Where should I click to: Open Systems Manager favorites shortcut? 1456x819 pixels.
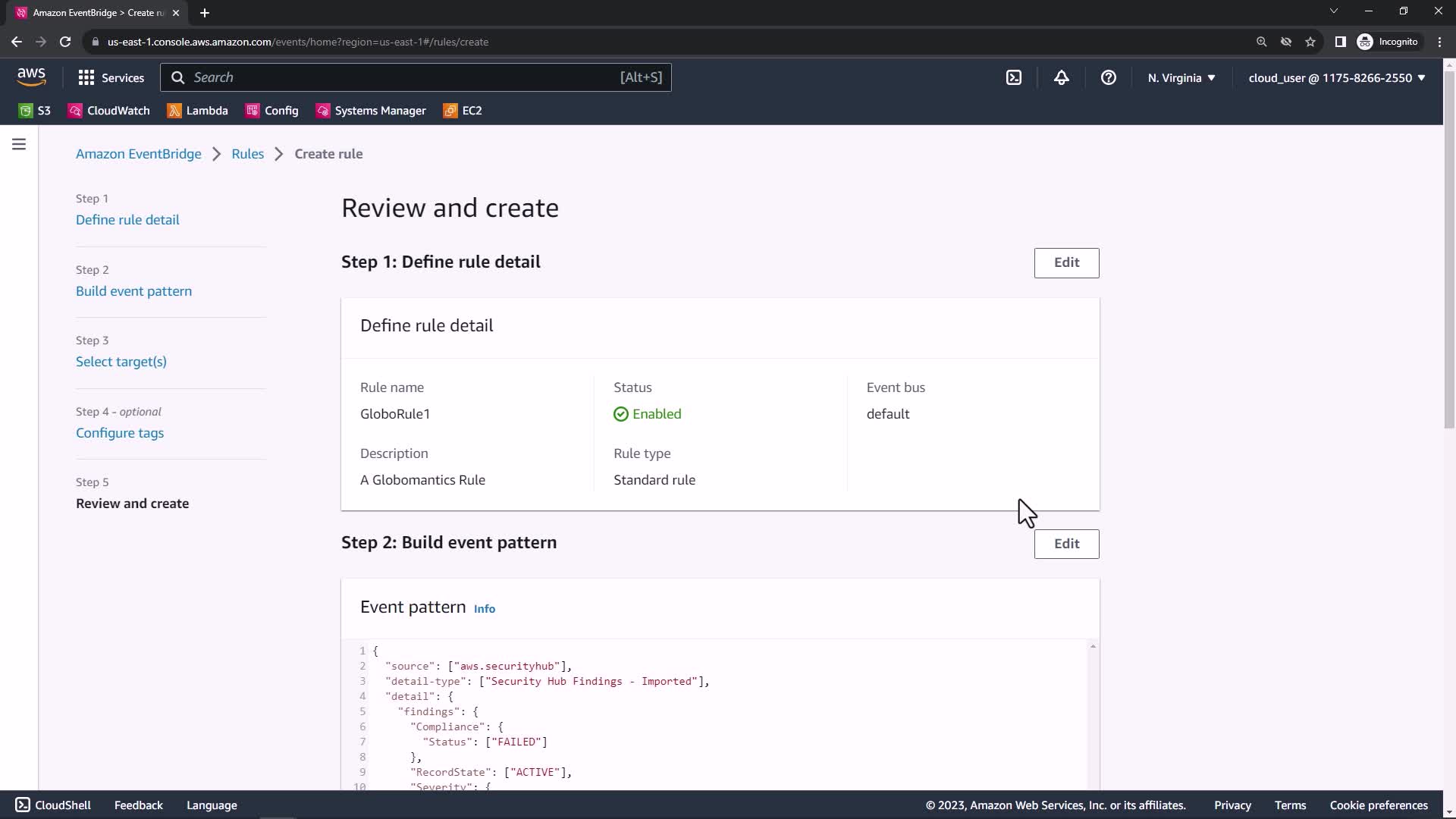(371, 111)
